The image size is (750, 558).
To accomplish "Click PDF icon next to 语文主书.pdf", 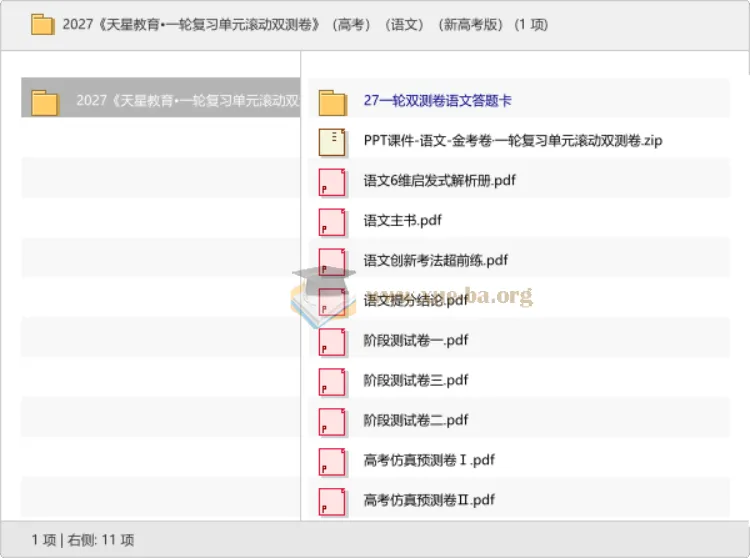I will 332,222.
